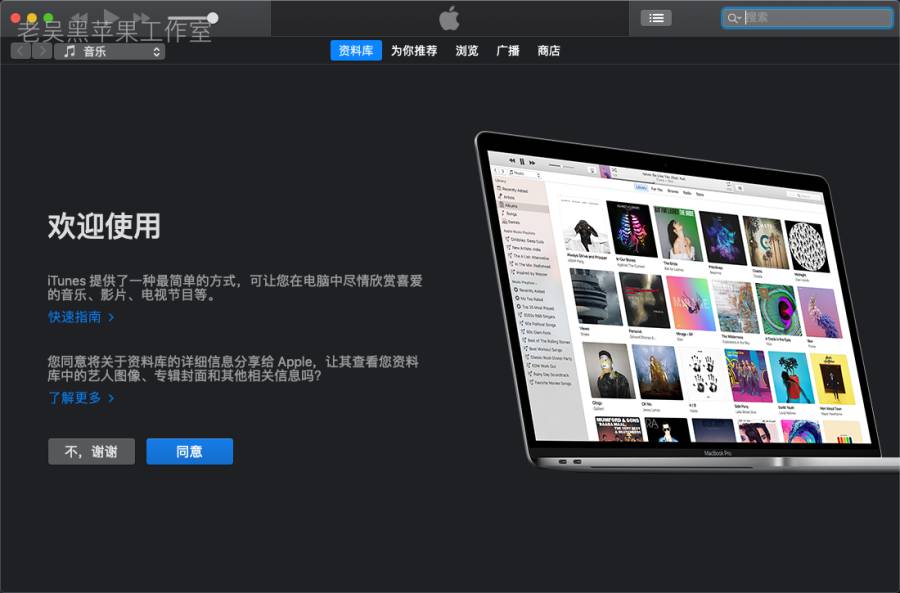900x593 pixels.
Task: Open the Up Next list button
Action: (x=656, y=18)
